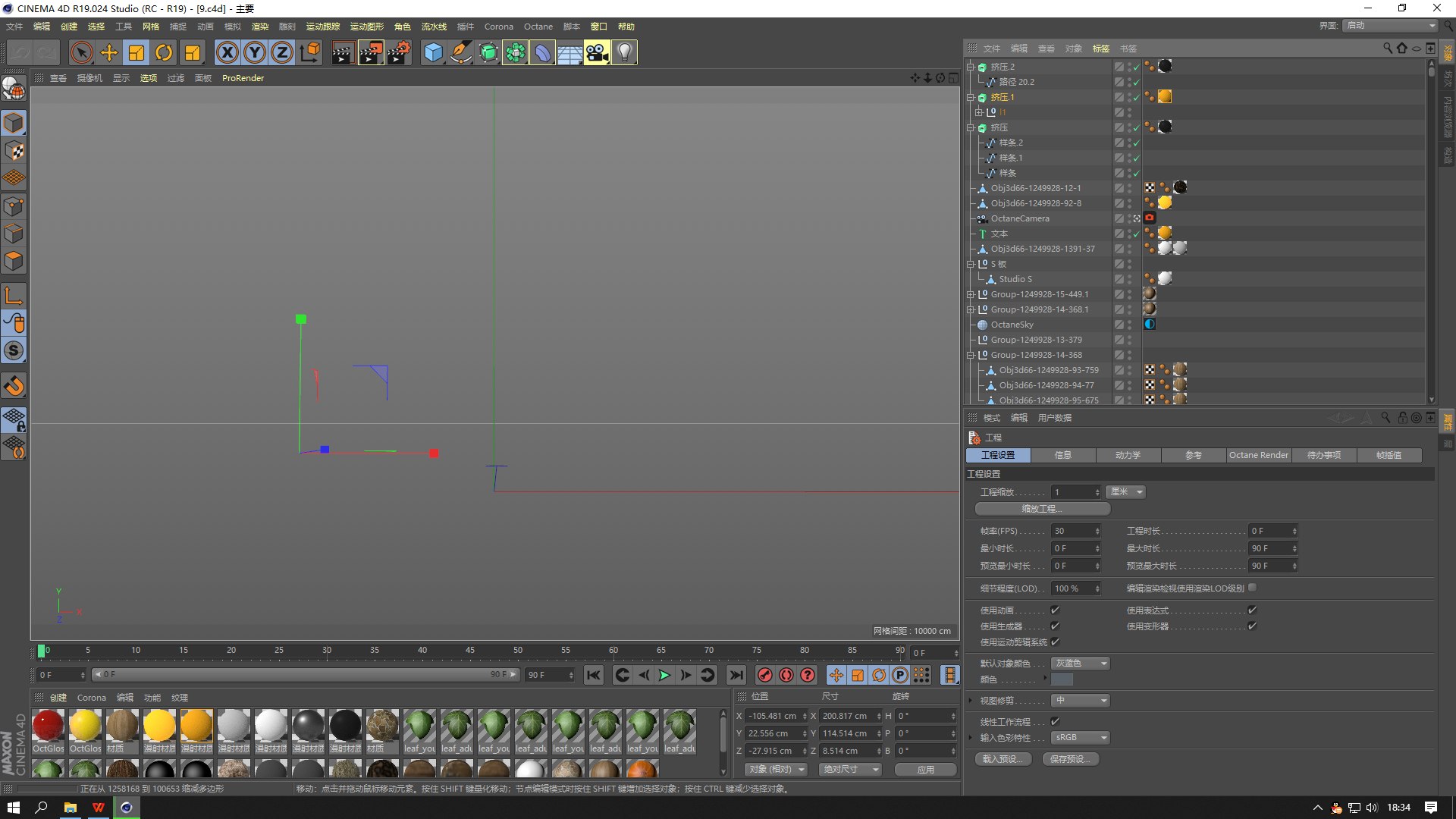The height and width of the screenshot is (819, 1456).
Task: Add a camera object
Action: click(x=597, y=53)
